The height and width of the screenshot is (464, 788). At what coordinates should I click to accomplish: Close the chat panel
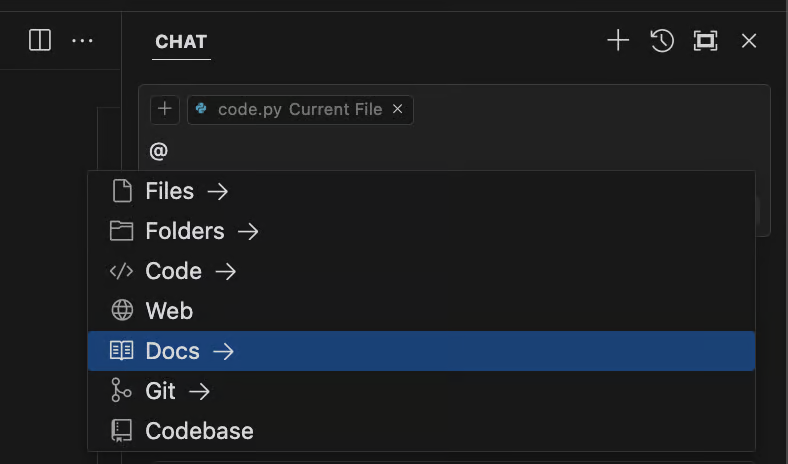click(x=749, y=41)
